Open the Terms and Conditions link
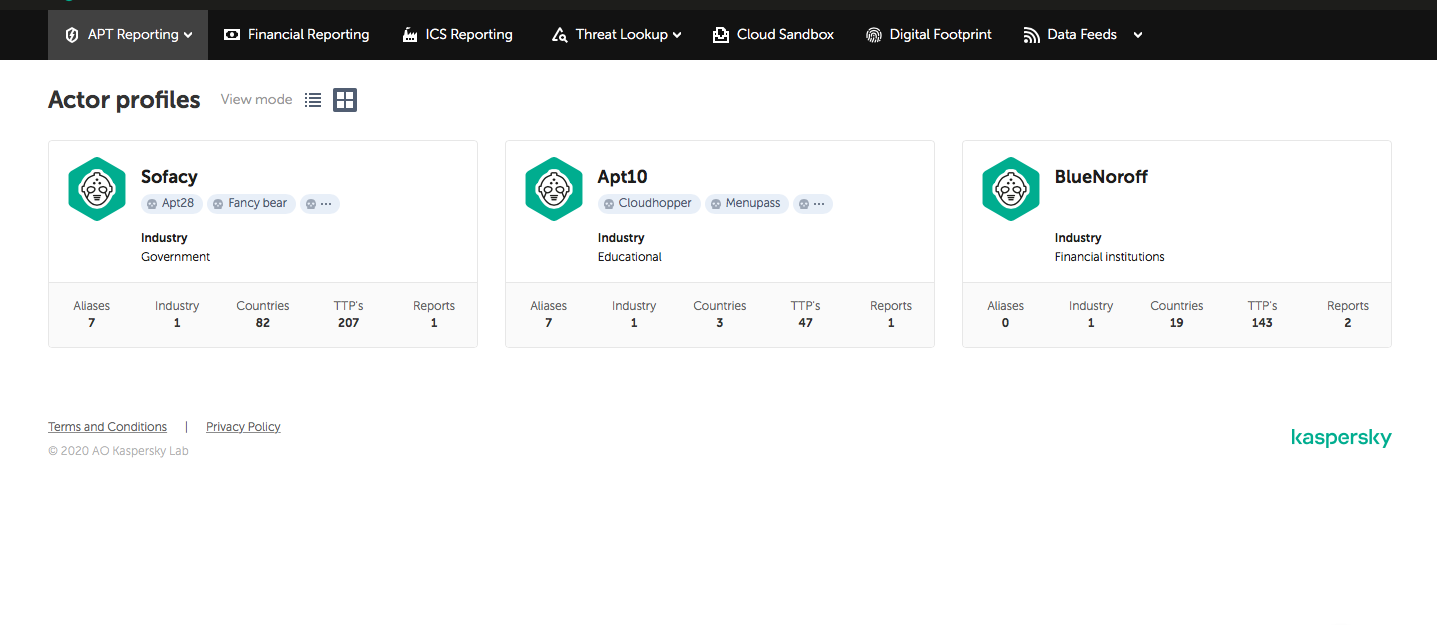This screenshot has height=625, width=1437. 108,427
